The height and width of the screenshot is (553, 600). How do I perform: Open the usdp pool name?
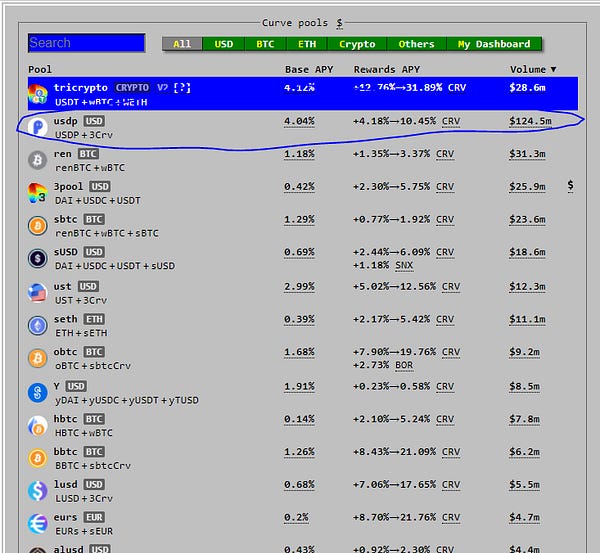click(65, 121)
